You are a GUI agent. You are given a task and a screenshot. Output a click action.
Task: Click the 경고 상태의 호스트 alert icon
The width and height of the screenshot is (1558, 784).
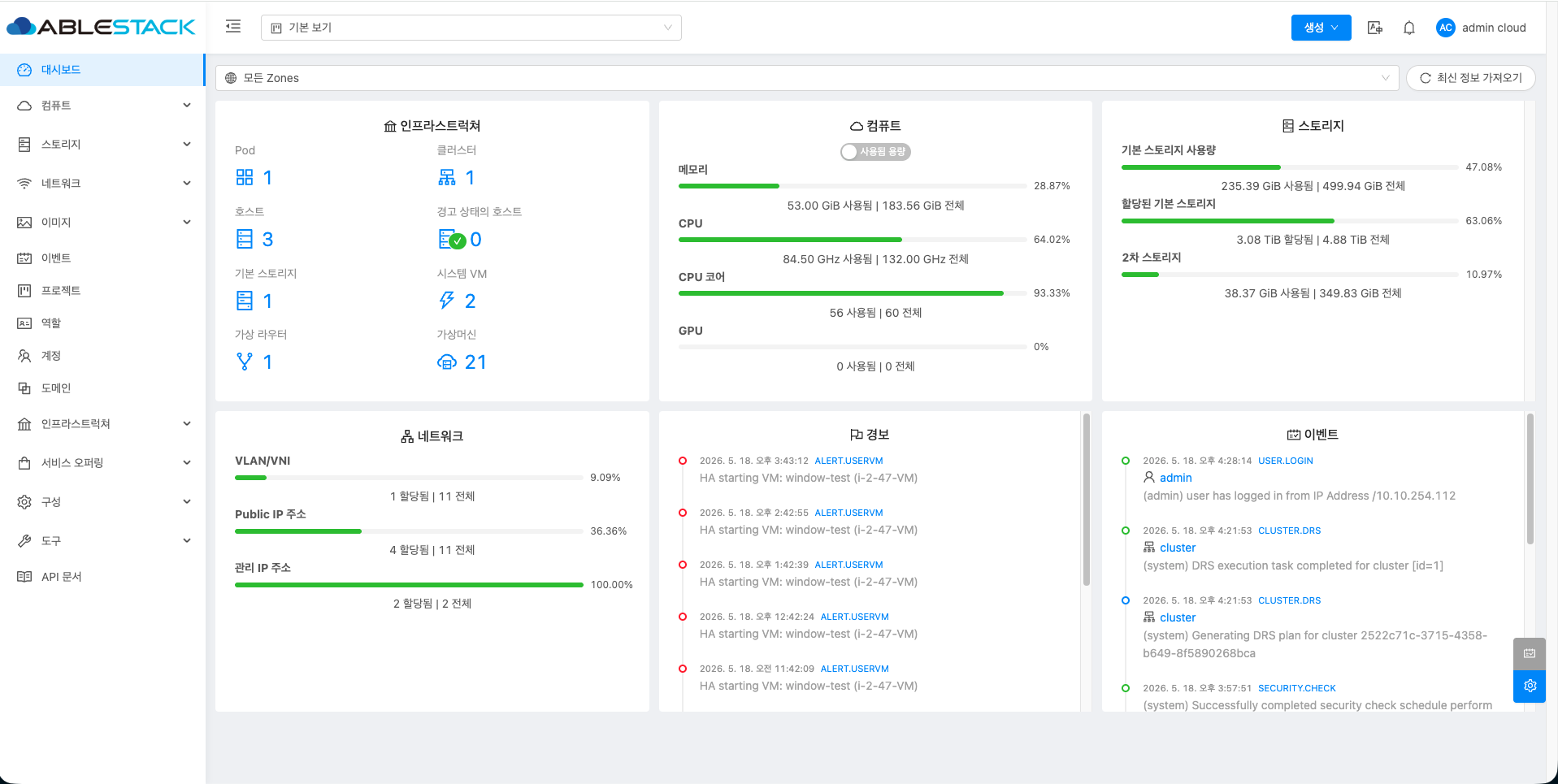[x=451, y=239]
